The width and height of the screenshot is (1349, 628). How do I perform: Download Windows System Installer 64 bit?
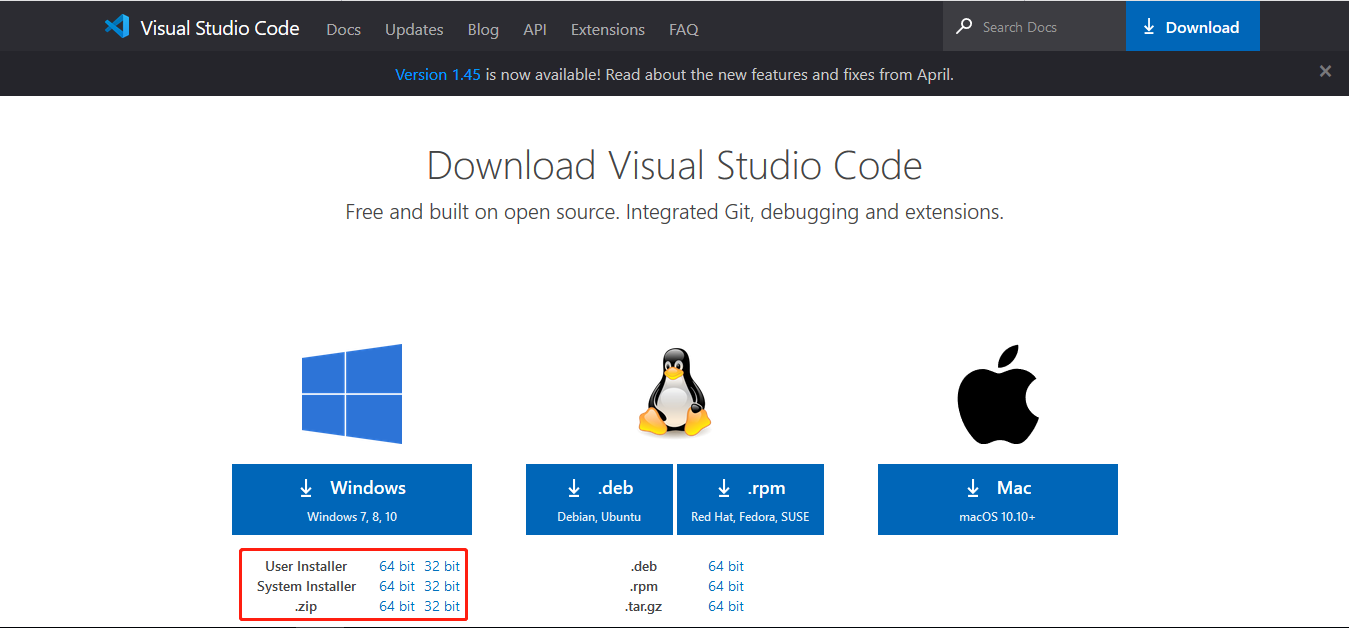pos(397,586)
